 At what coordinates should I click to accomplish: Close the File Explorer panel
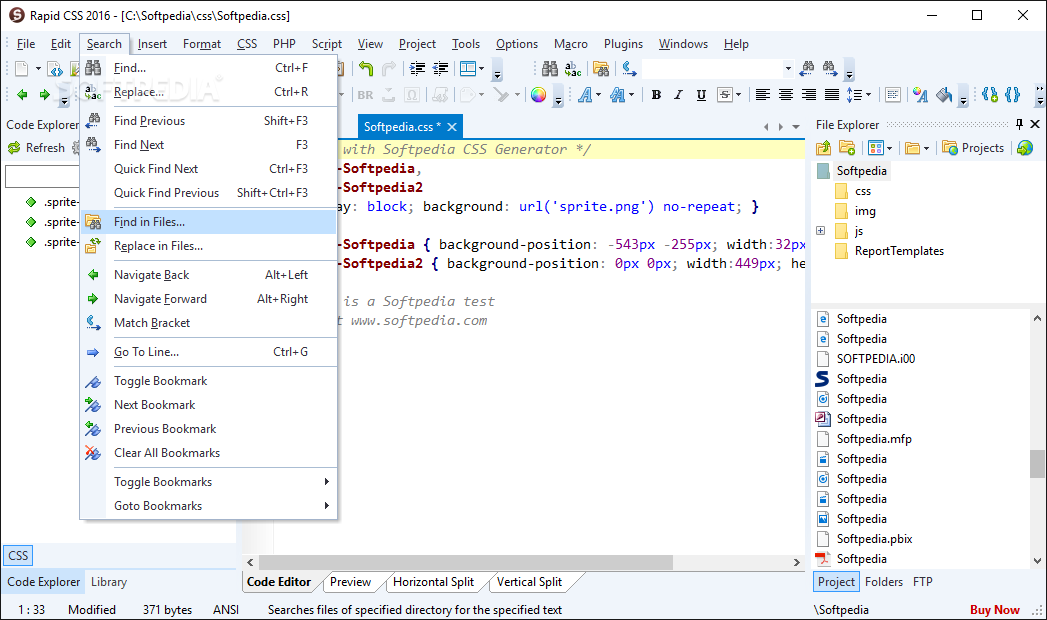[1035, 124]
